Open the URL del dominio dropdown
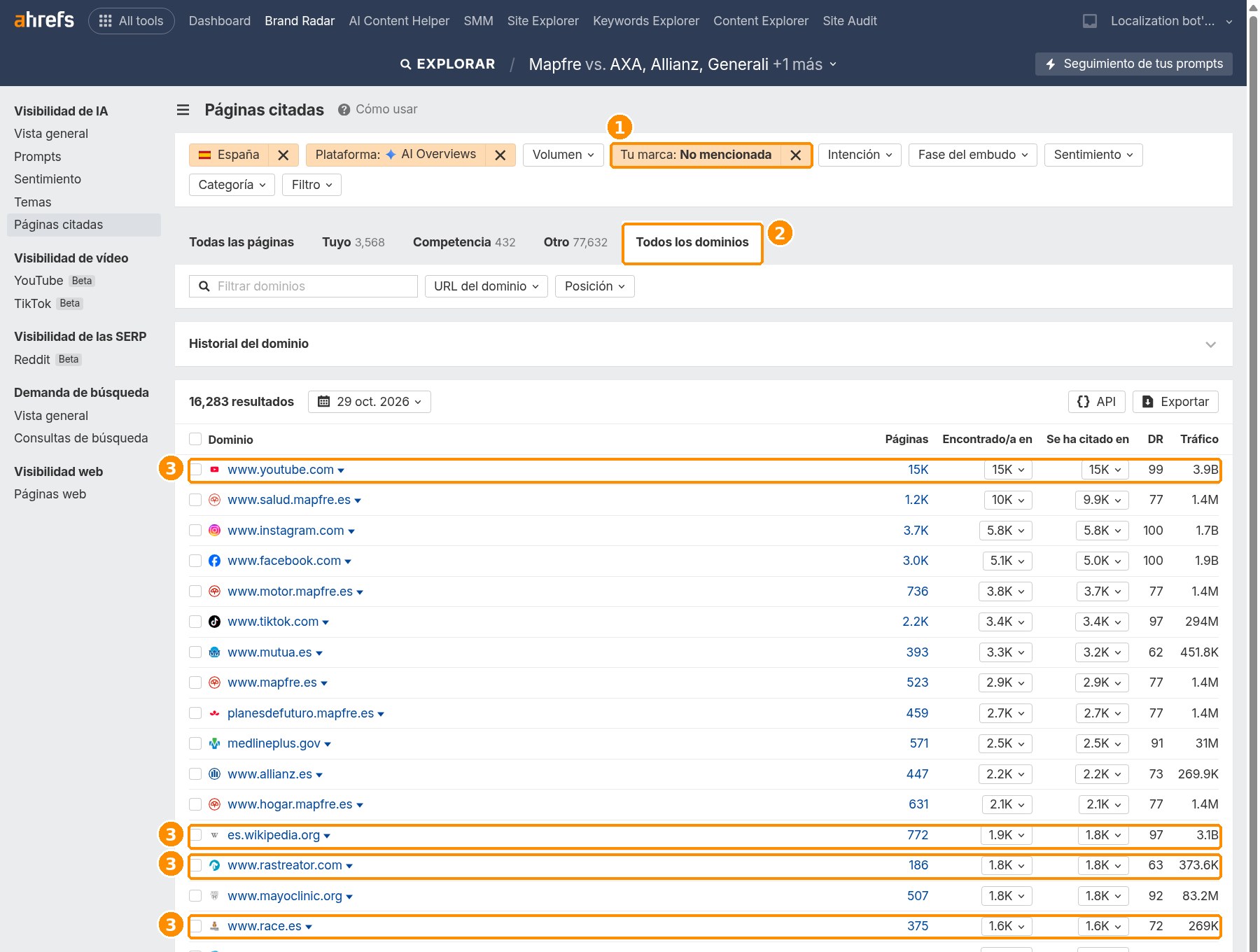This screenshot has width=1260, height=952. [x=486, y=286]
